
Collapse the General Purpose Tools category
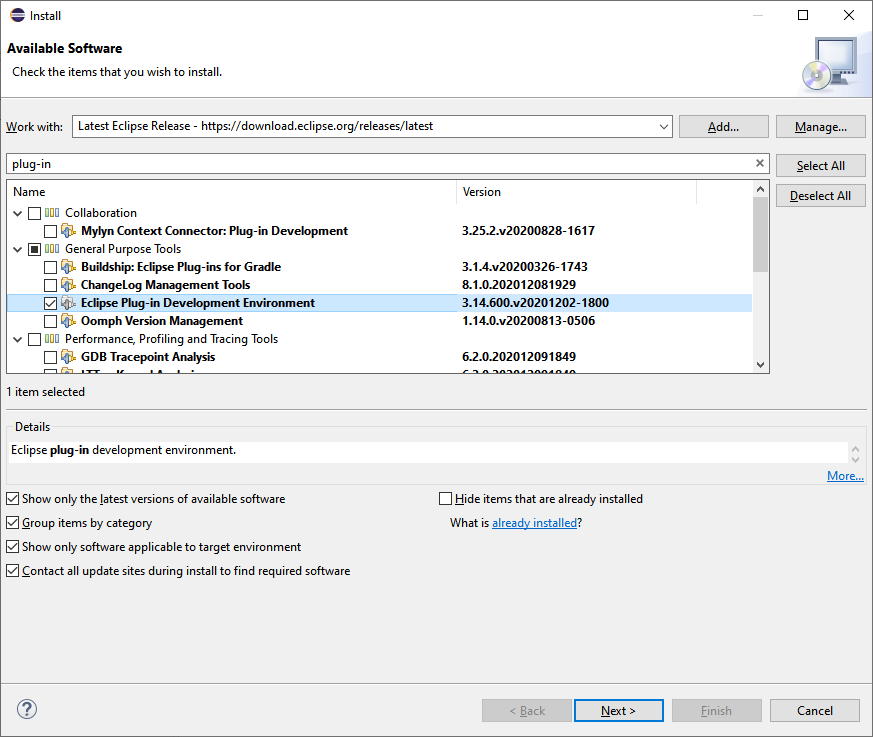tap(18, 249)
